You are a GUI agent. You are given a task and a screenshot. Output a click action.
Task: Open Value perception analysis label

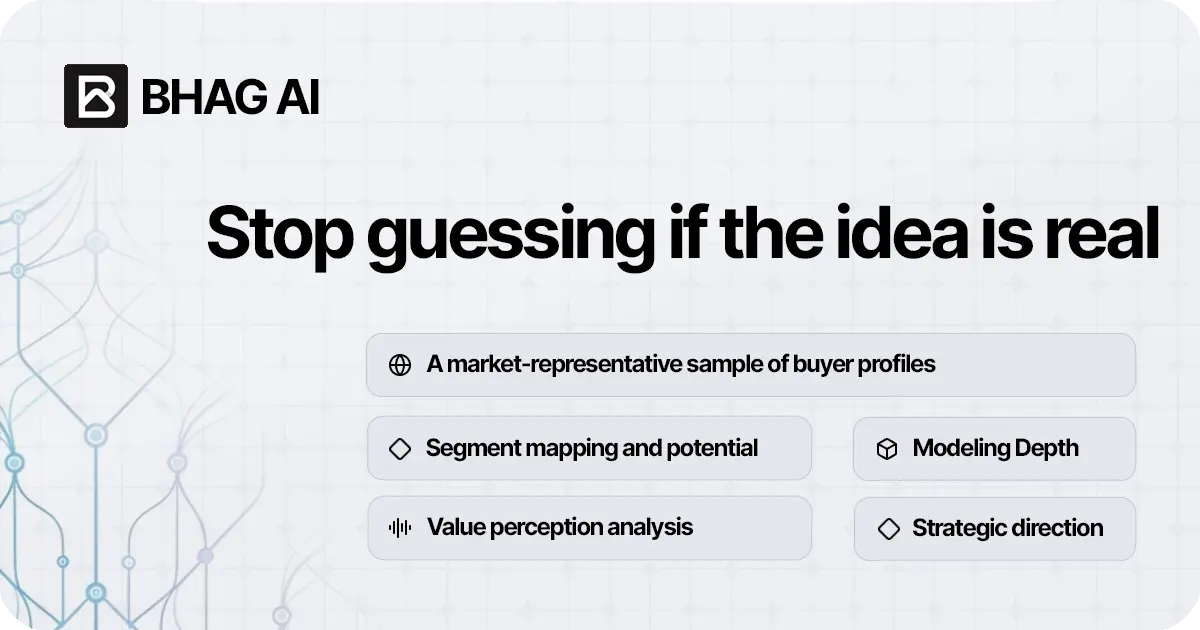[560, 527]
